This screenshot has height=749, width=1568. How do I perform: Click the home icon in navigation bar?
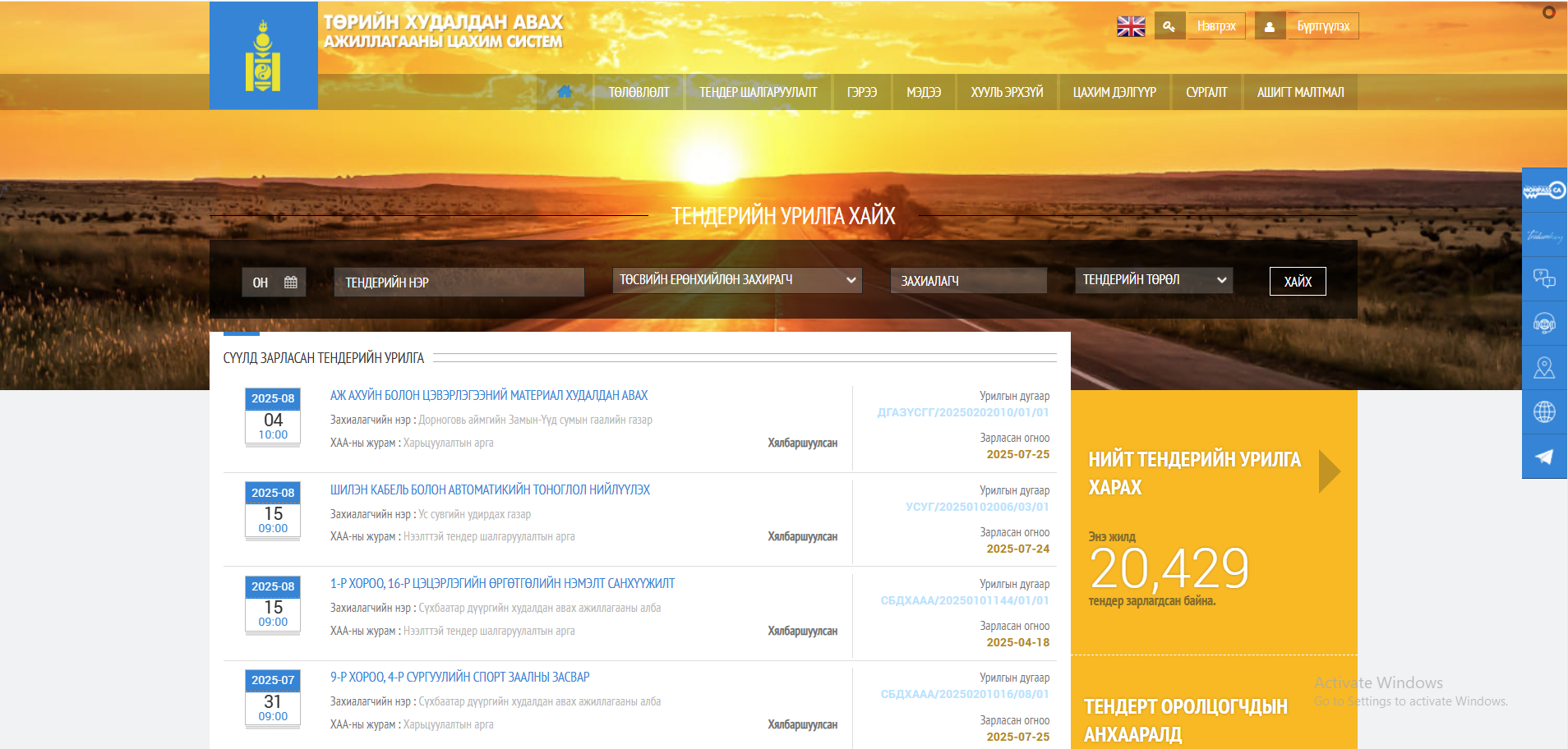pos(564,92)
